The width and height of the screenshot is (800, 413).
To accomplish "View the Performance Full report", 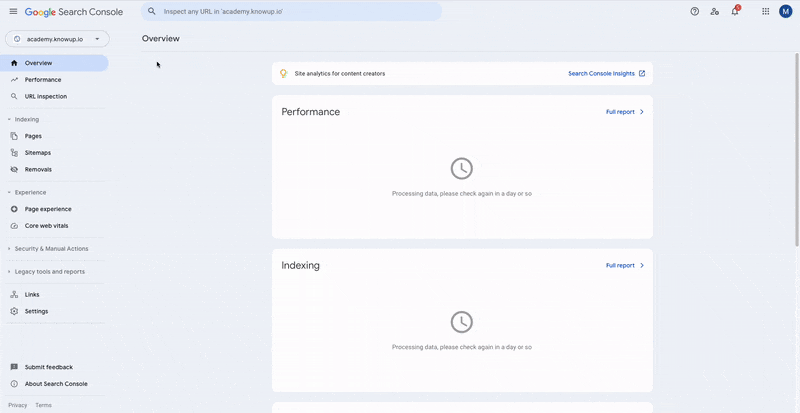I will tap(624, 112).
